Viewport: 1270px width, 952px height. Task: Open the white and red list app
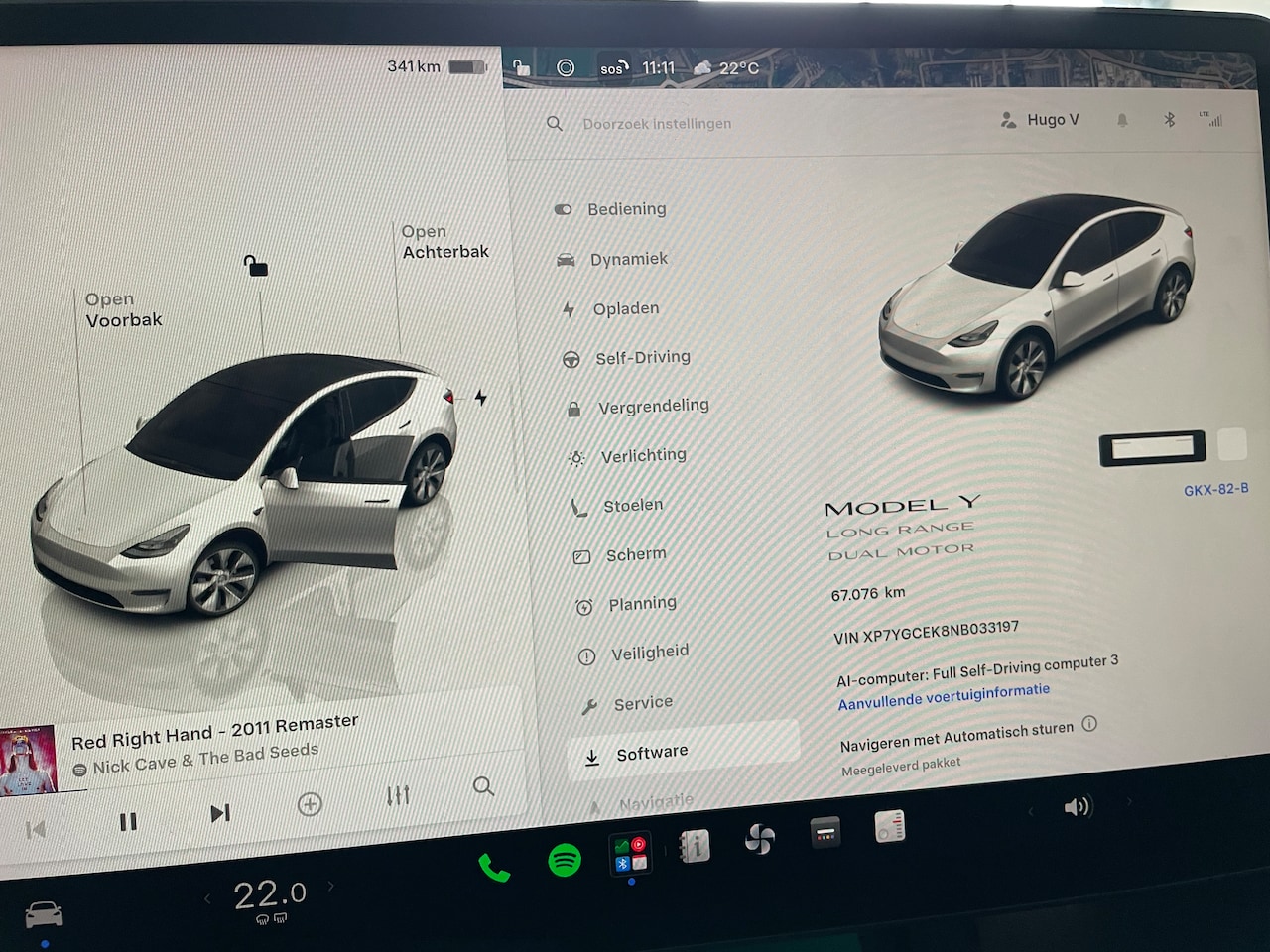tap(890, 826)
